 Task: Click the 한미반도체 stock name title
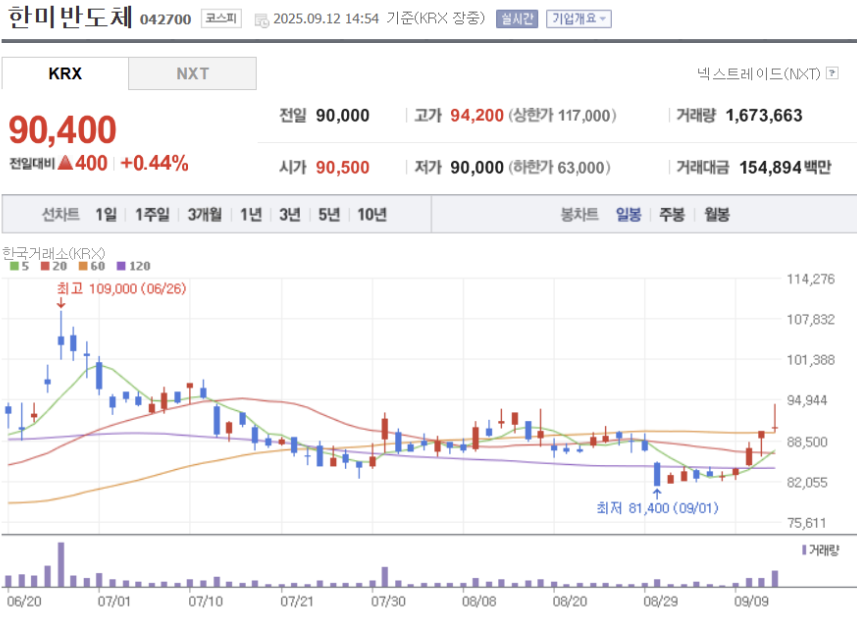point(70,17)
